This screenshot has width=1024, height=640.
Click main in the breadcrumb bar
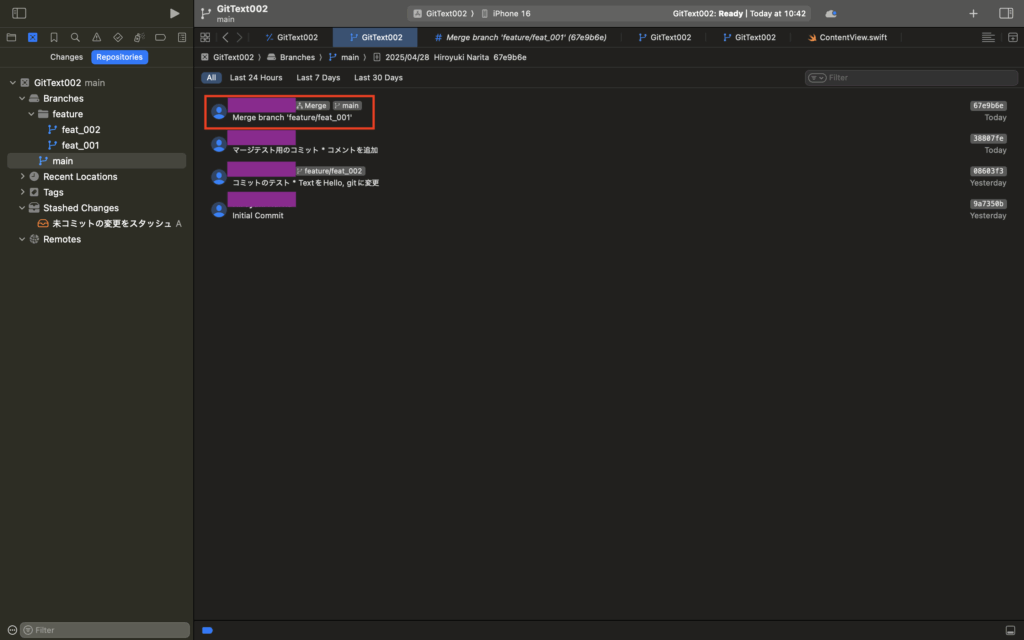click(x=344, y=57)
